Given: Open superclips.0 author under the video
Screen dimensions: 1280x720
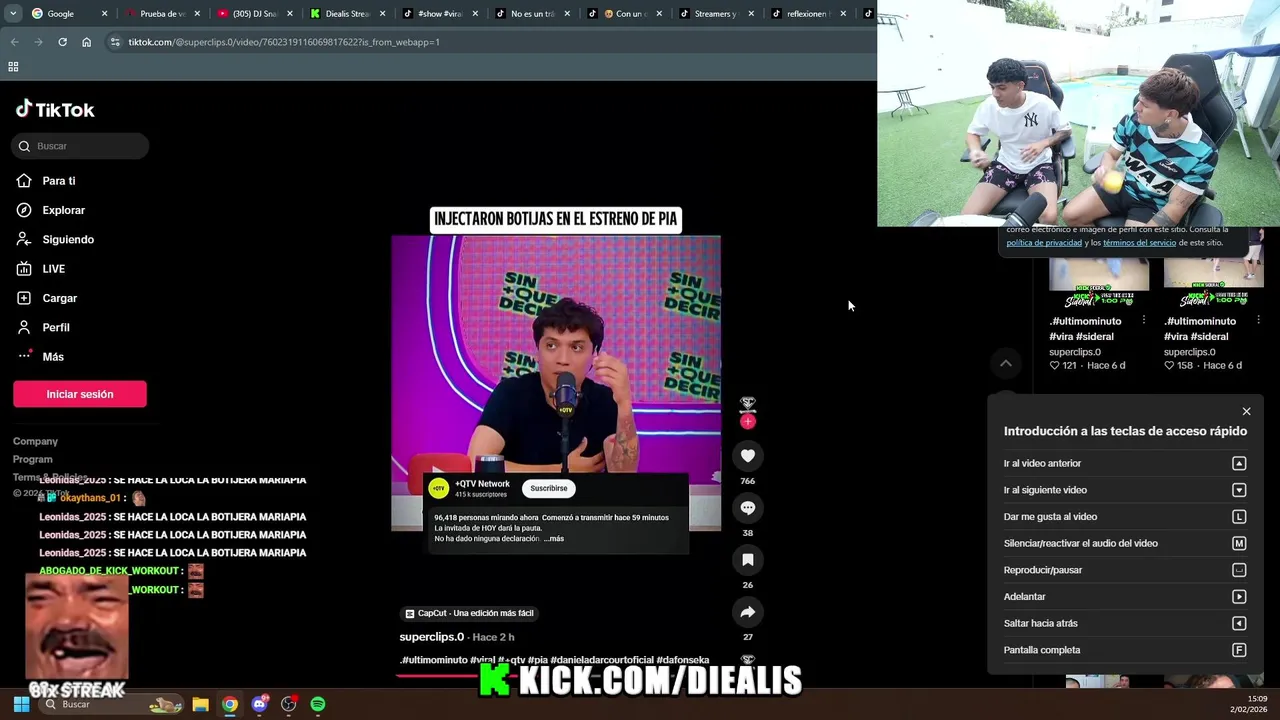Looking at the screenshot, I should 432,637.
